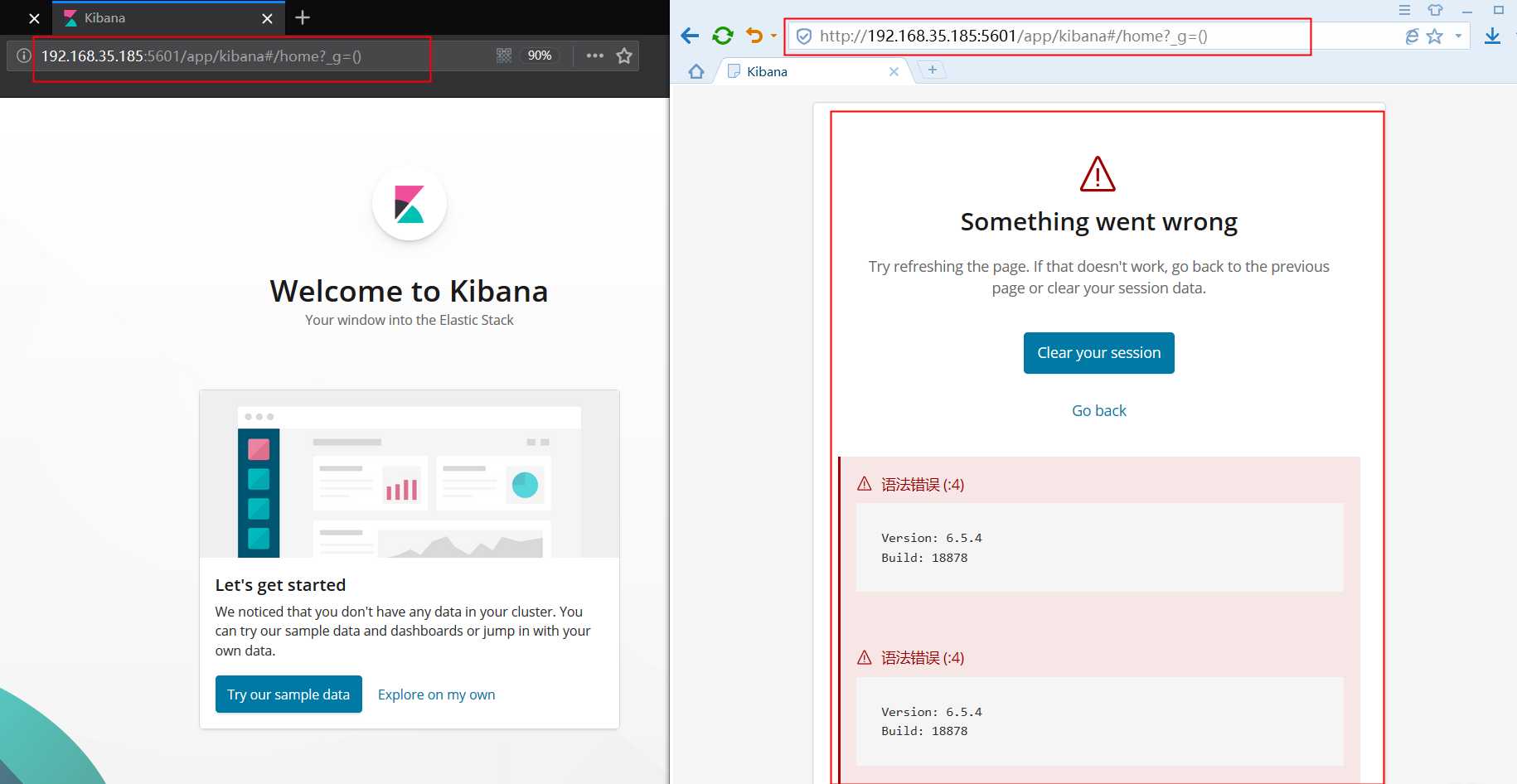Click the Kibana favicon on the left browser tab
Viewport: 1517px width, 784px height.
pos(70,18)
